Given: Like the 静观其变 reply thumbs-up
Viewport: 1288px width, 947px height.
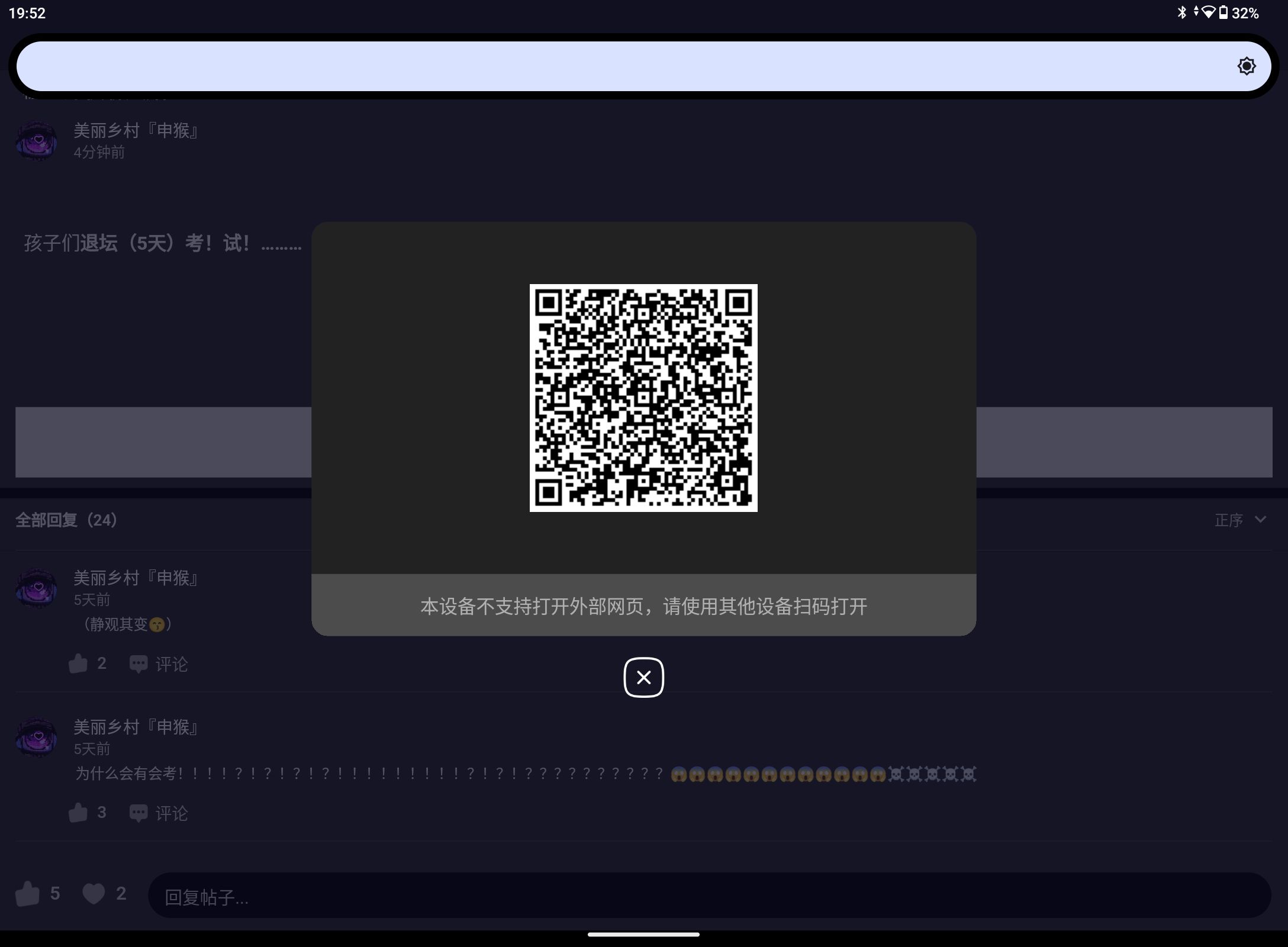Looking at the screenshot, I should [78, 663].
